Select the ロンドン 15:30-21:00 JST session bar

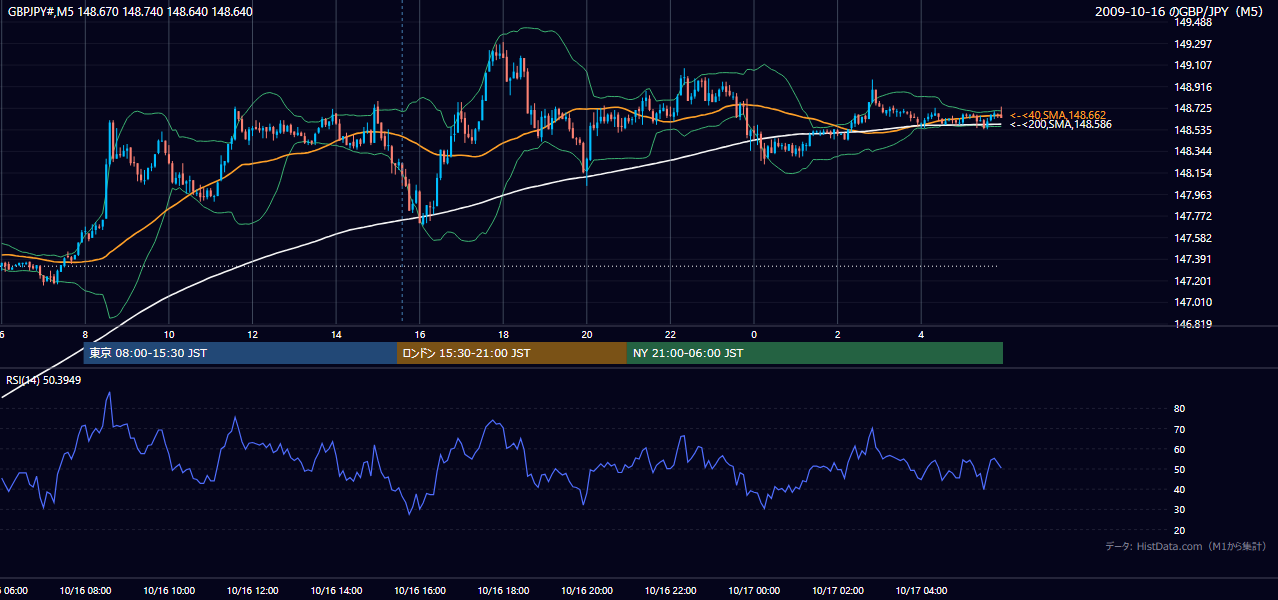[x=512, y=353]
